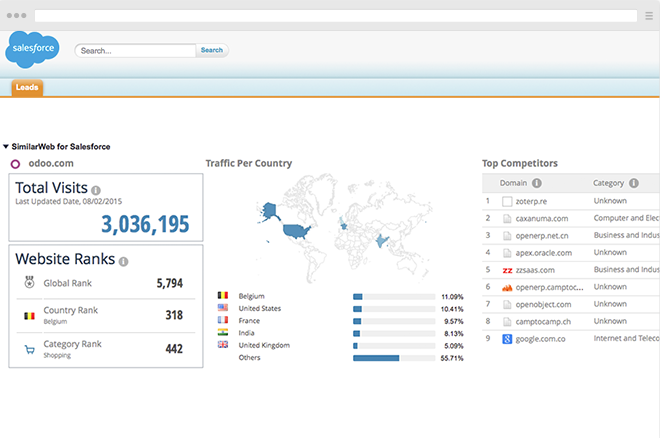Click the Top Competitors heading
Viewport: 660px width, 438px height.
[520, 163]
